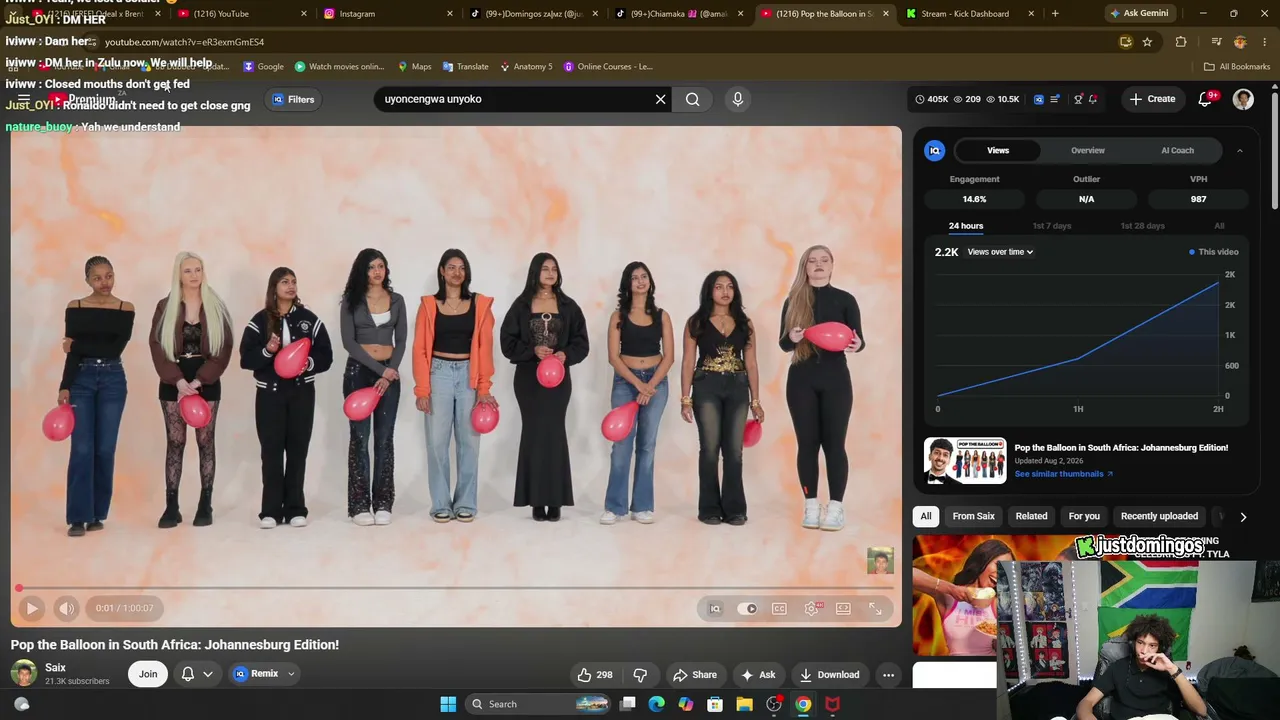Visit the Saix channel name link
The width and height of the screenshot is (1280, 720).
(x=55, y=667)
